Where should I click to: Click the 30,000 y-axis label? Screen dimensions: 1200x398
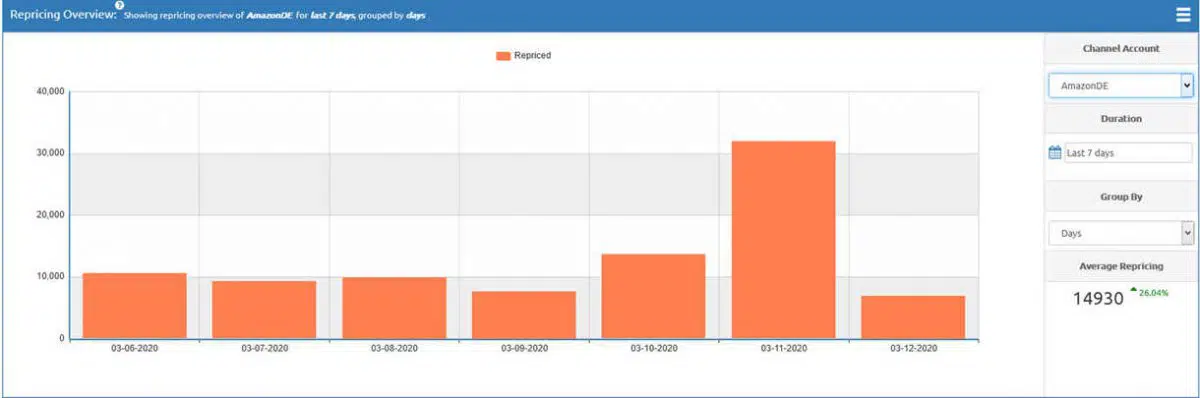(50, 153)
